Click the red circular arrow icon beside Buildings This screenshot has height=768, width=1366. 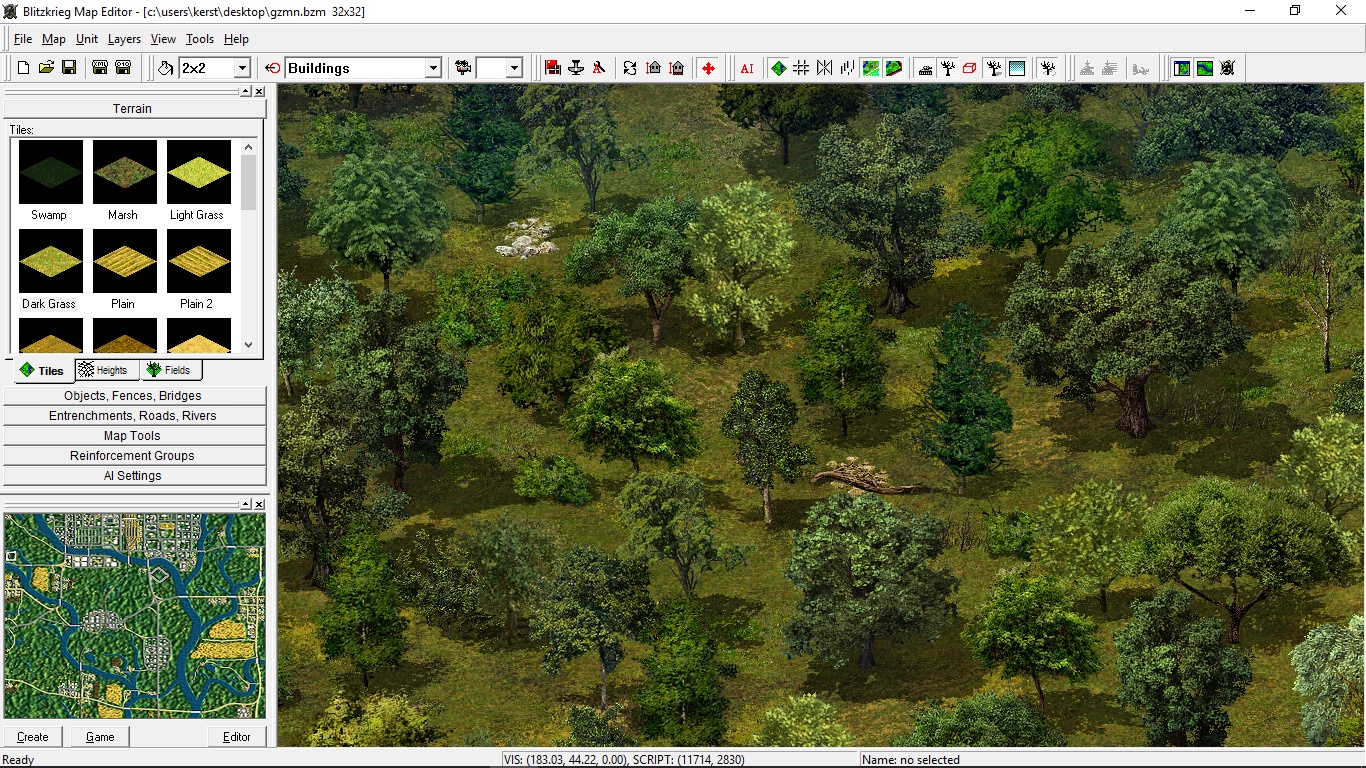pos(273,68)
